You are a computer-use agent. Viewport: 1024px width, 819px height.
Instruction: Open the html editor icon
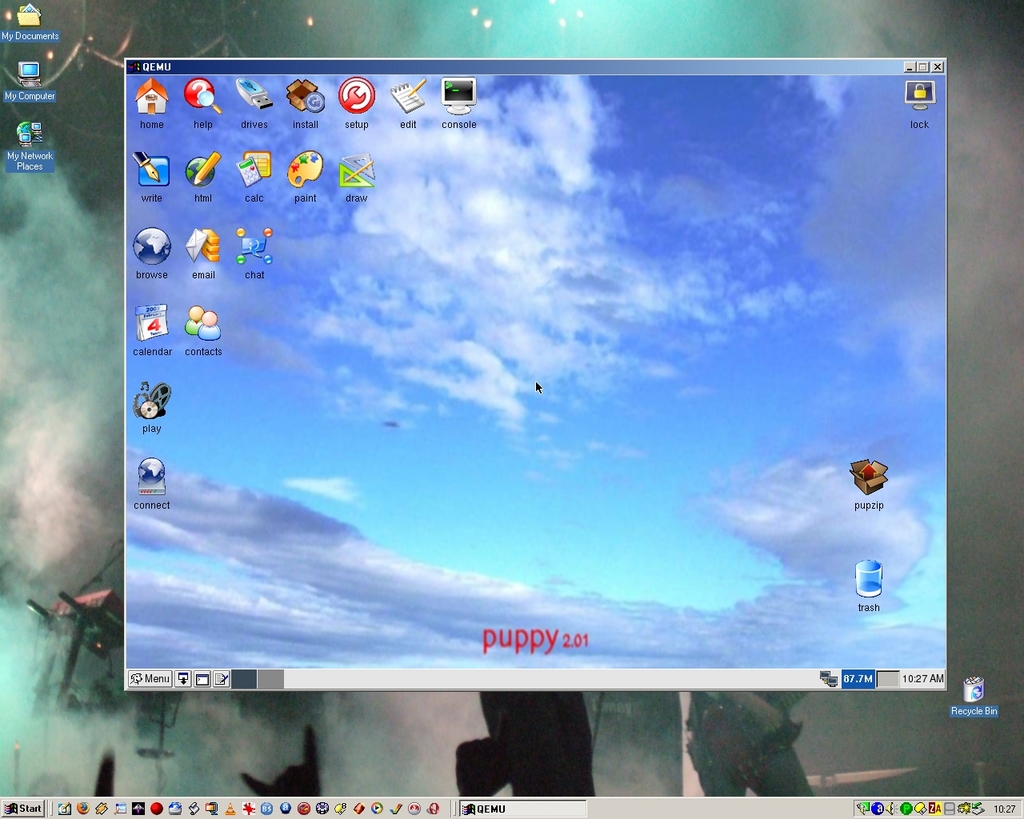click(x=202, y=177)
